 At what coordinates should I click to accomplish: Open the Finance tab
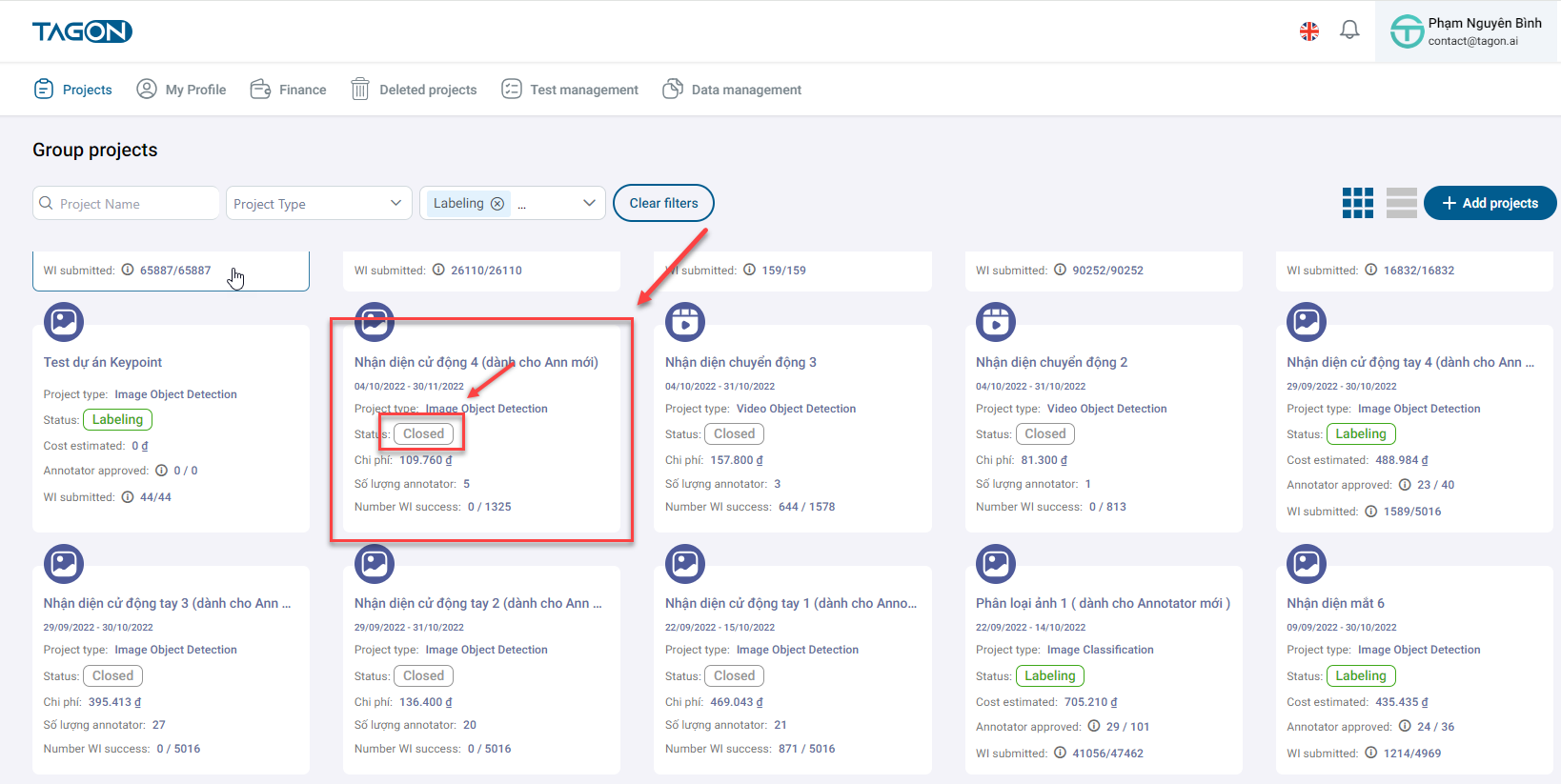point(288,90)
